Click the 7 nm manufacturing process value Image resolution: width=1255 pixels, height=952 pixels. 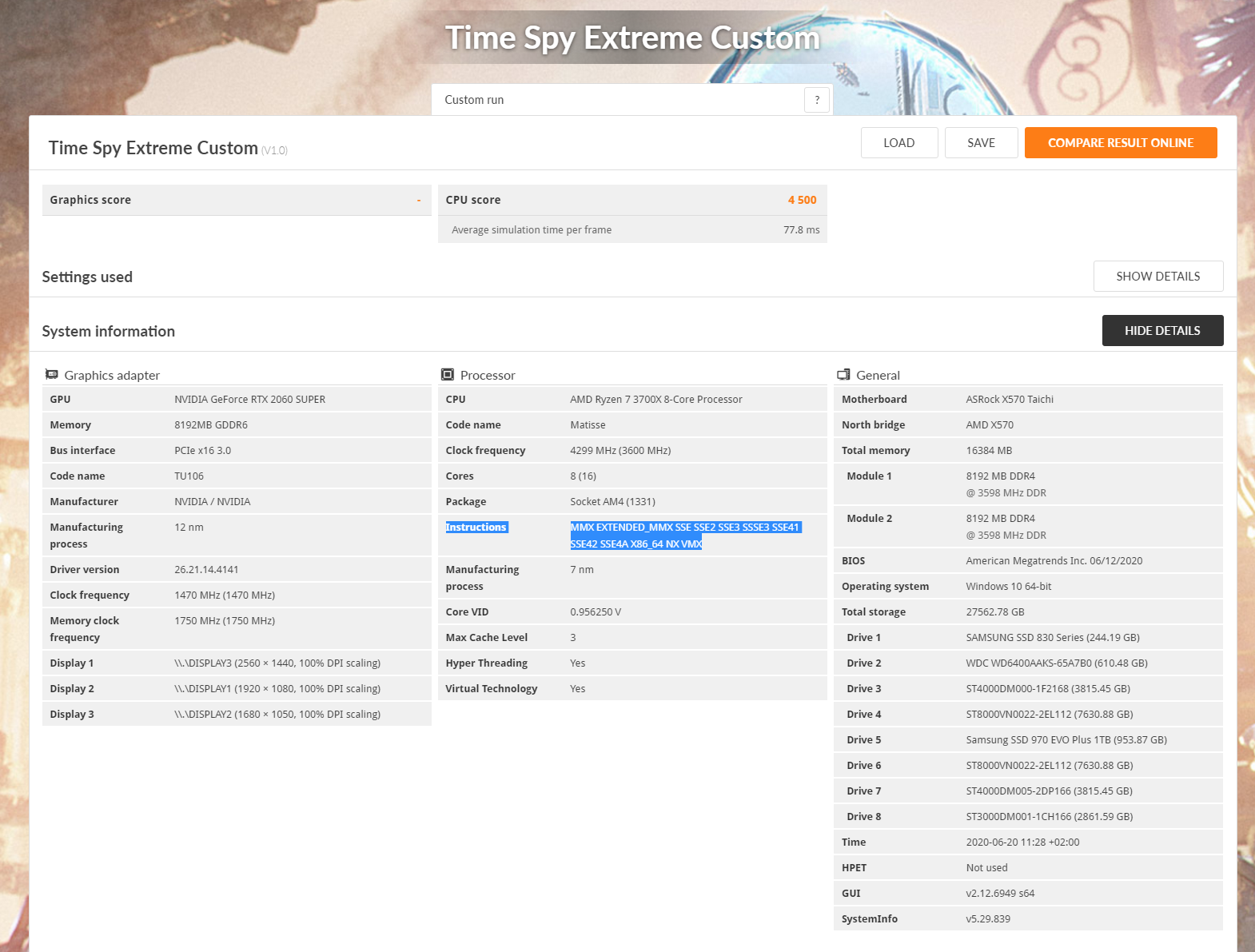(x=582, y=569)
